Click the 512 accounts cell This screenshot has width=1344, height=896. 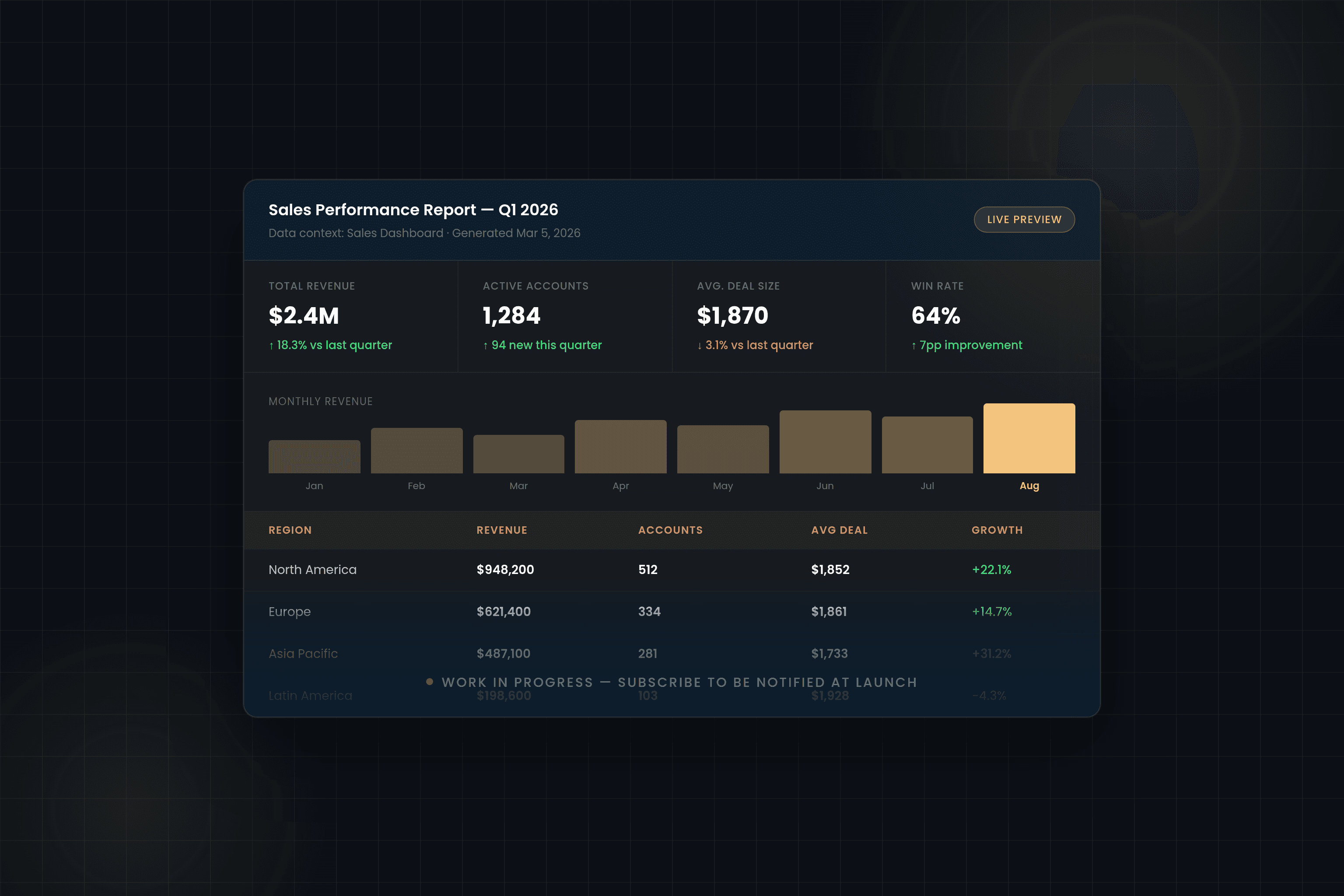(648, 570)
